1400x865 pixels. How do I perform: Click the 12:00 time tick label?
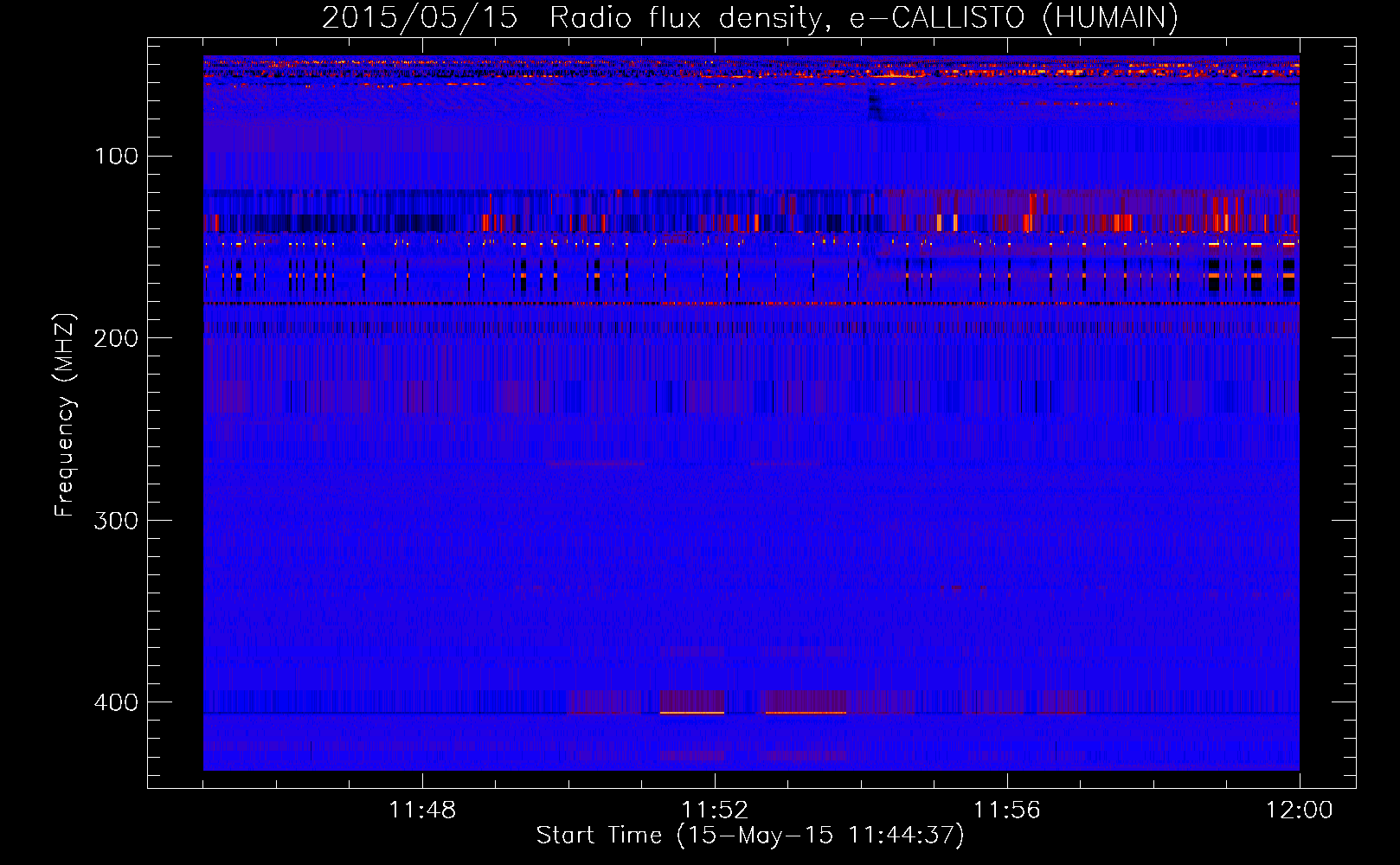point(1300,810)
